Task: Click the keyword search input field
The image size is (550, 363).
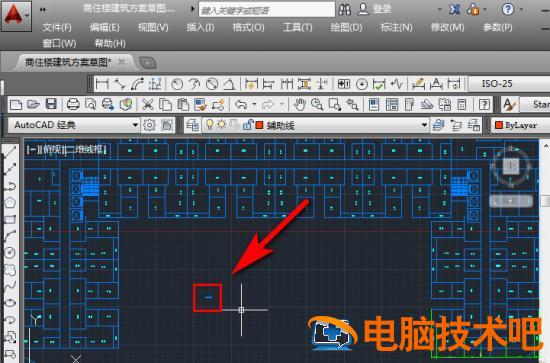Action: coord(267,10)
